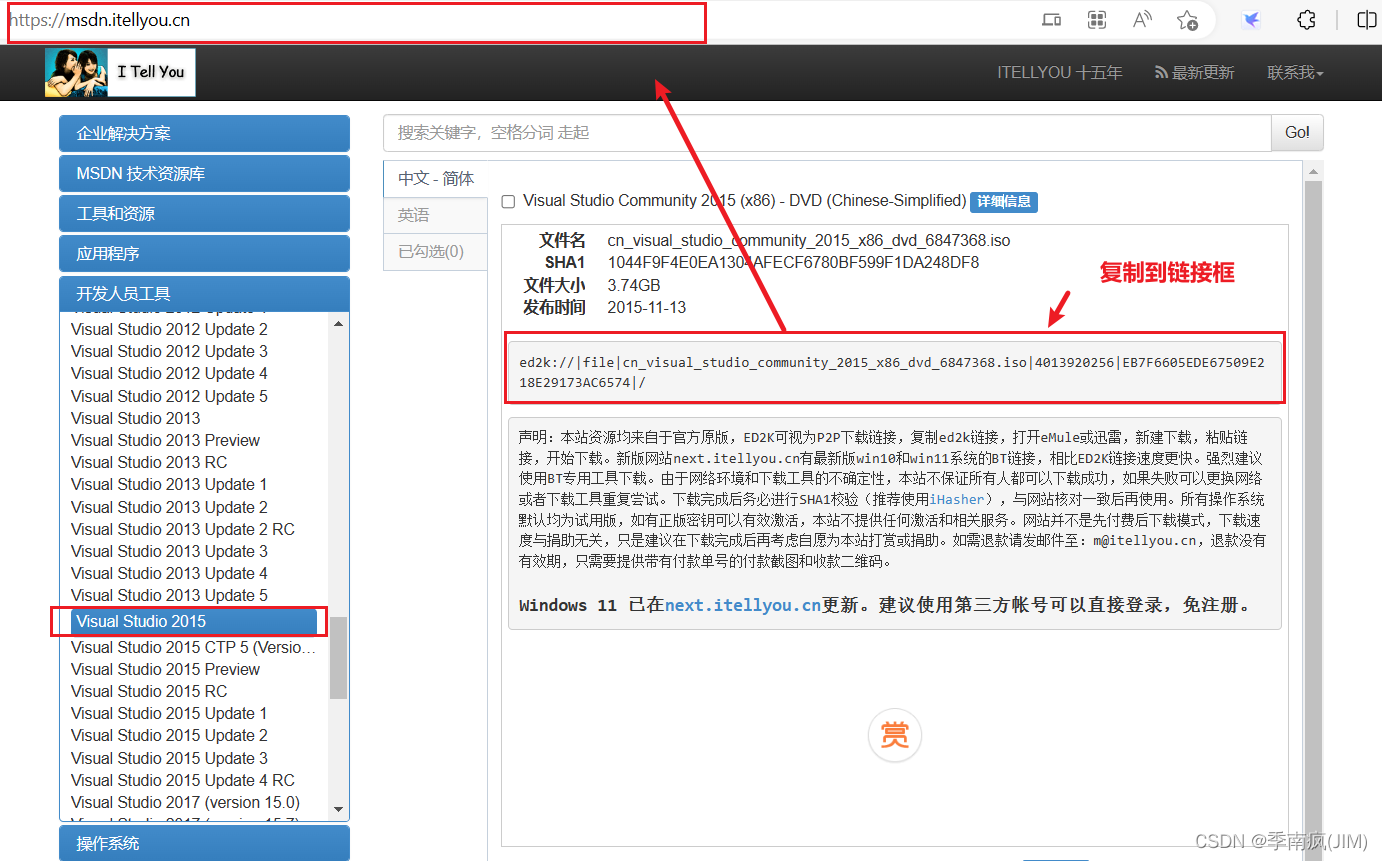Expand the MSDN 技术资源库 section
Viewport: 1382px width, 861px height.
pyautogui.click(x=205, y=173)
